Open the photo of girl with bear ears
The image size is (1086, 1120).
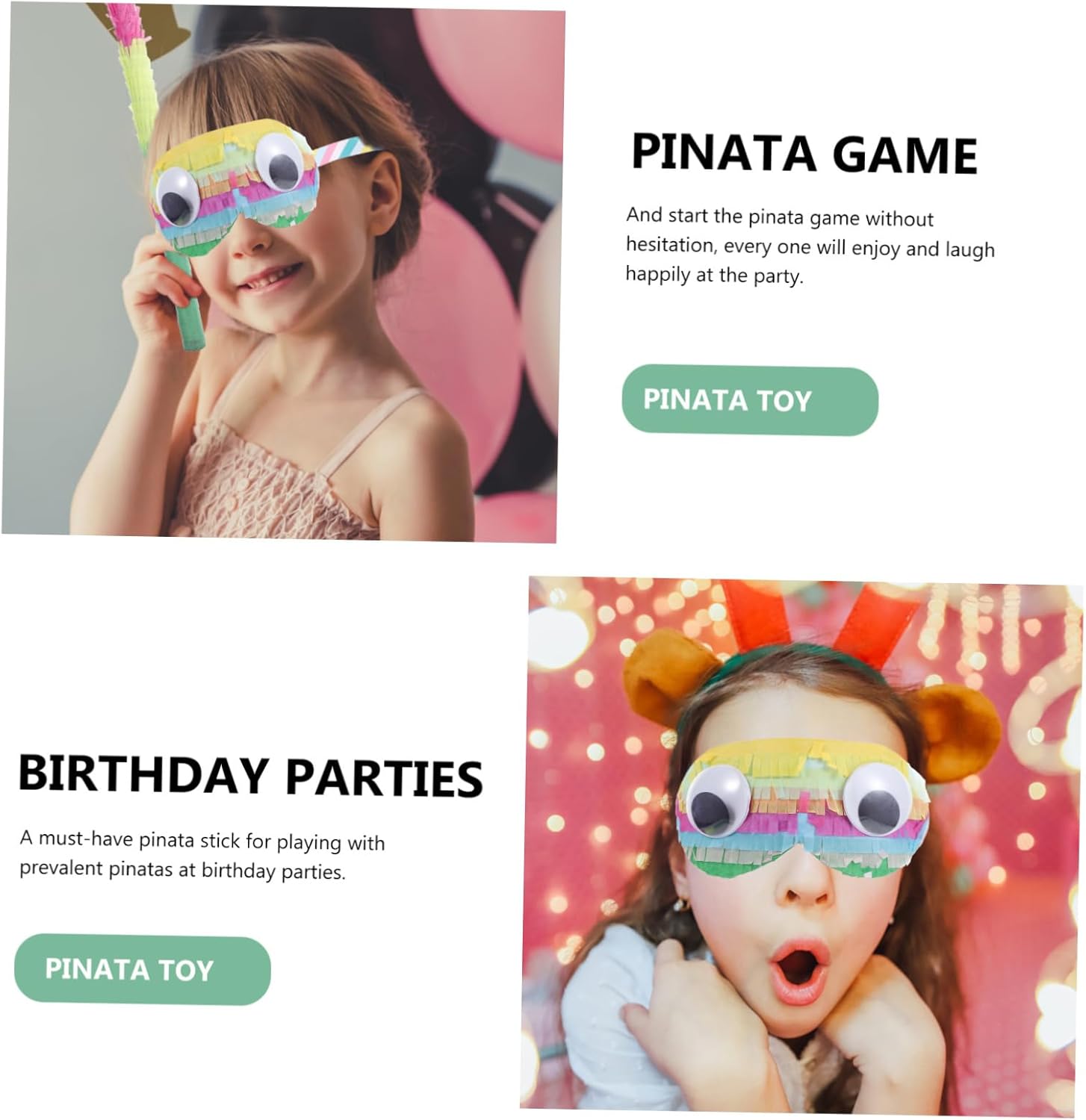click(802, 842)
